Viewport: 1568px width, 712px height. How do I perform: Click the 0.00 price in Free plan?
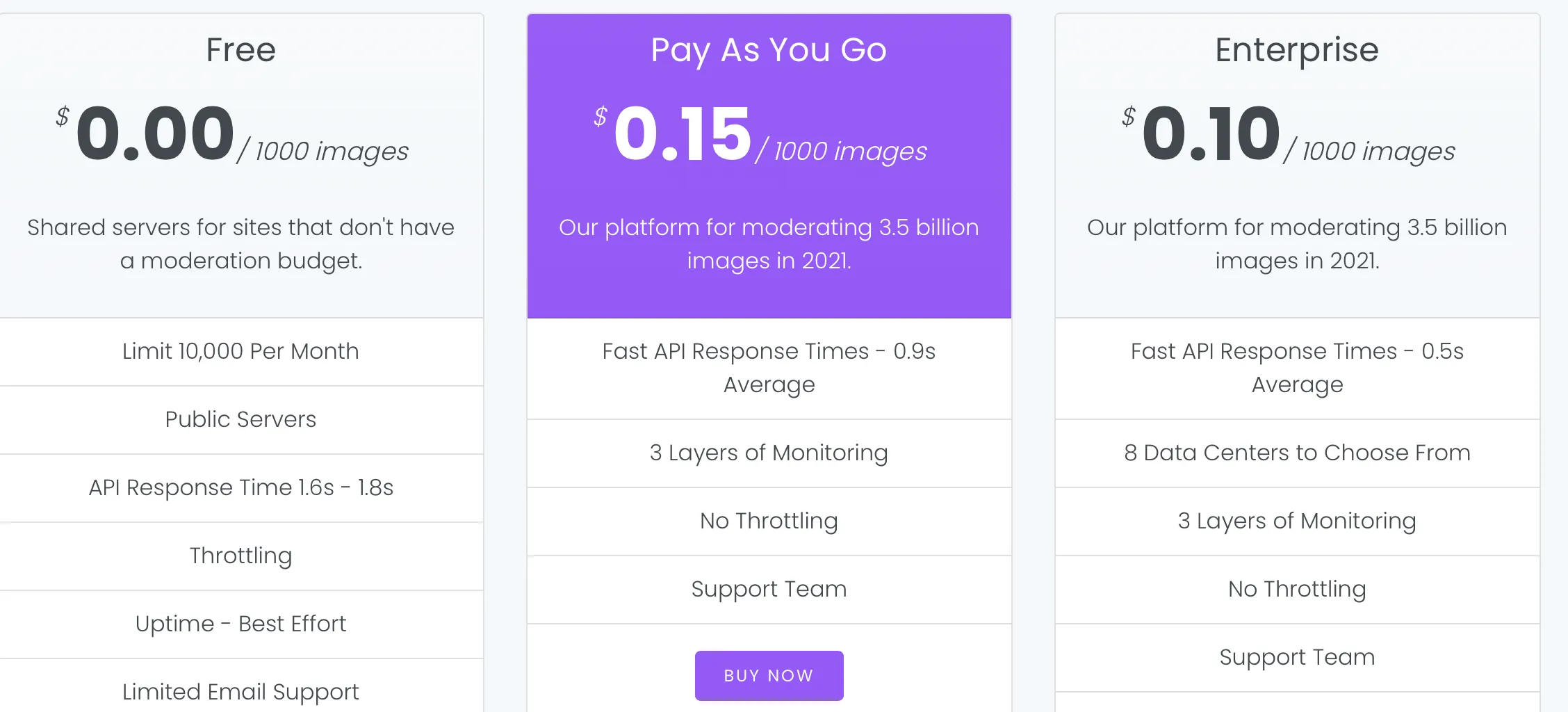tap(155, 133)
